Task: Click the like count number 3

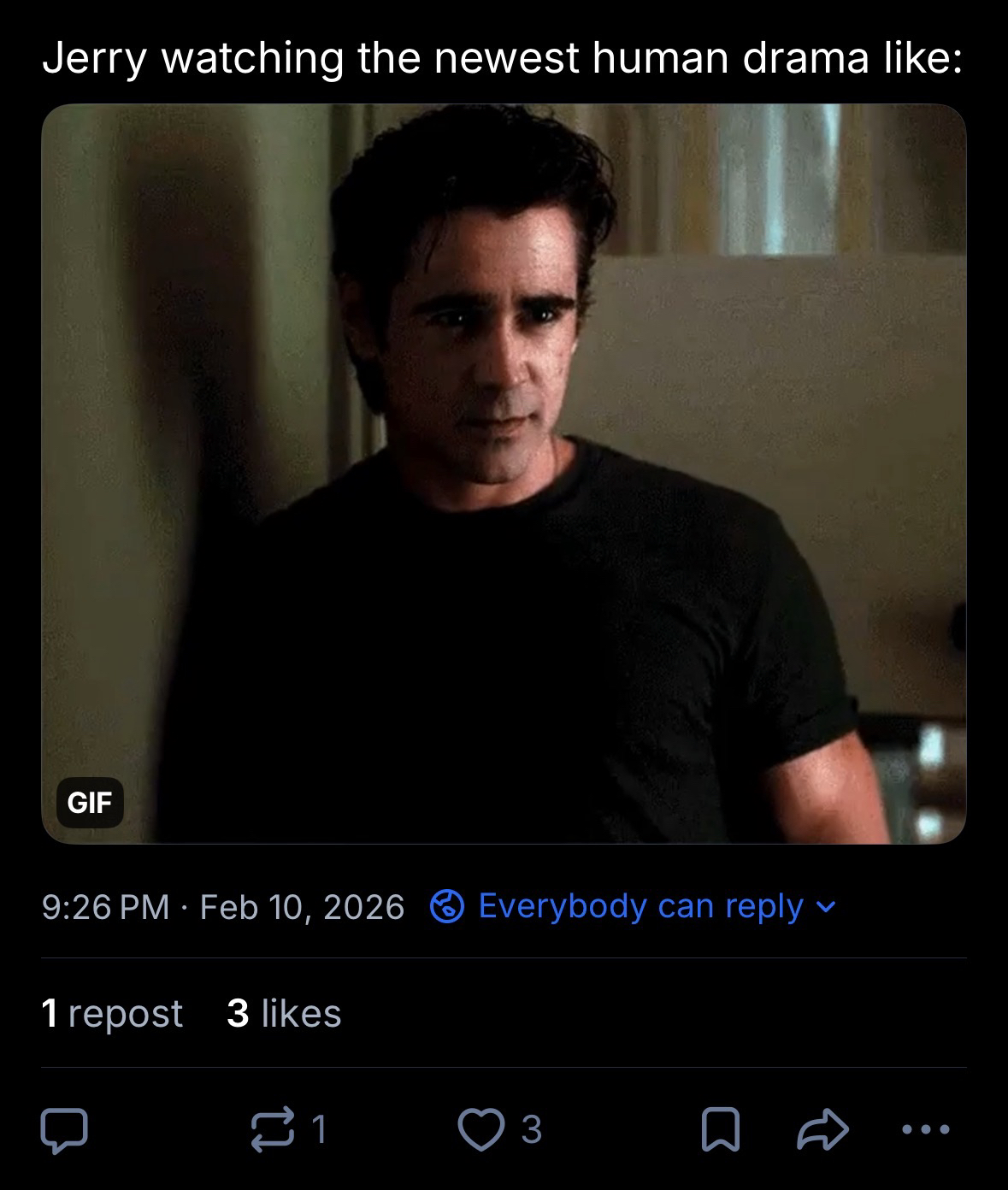Action: click(531, 1130)
